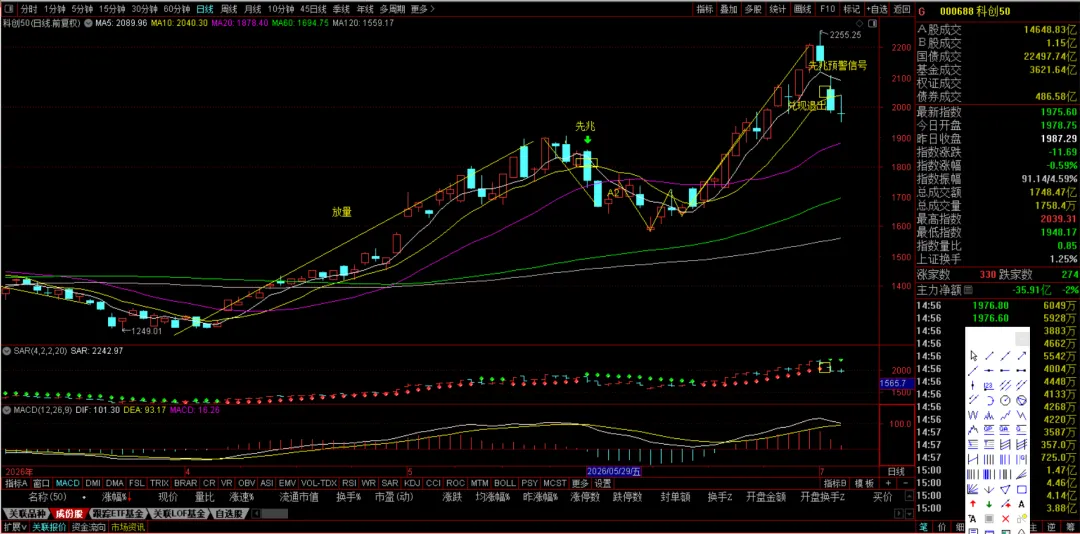
Task: Open the 市场资讯 tab
Action: pos(128,527)
